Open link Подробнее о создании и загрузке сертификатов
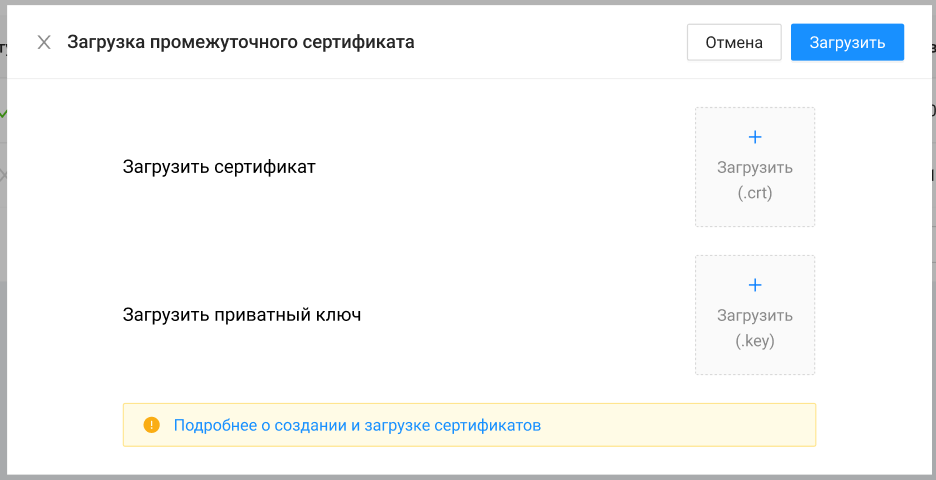Image resolution: width=936 pixels, height=480 pixels. coord(357,425)
